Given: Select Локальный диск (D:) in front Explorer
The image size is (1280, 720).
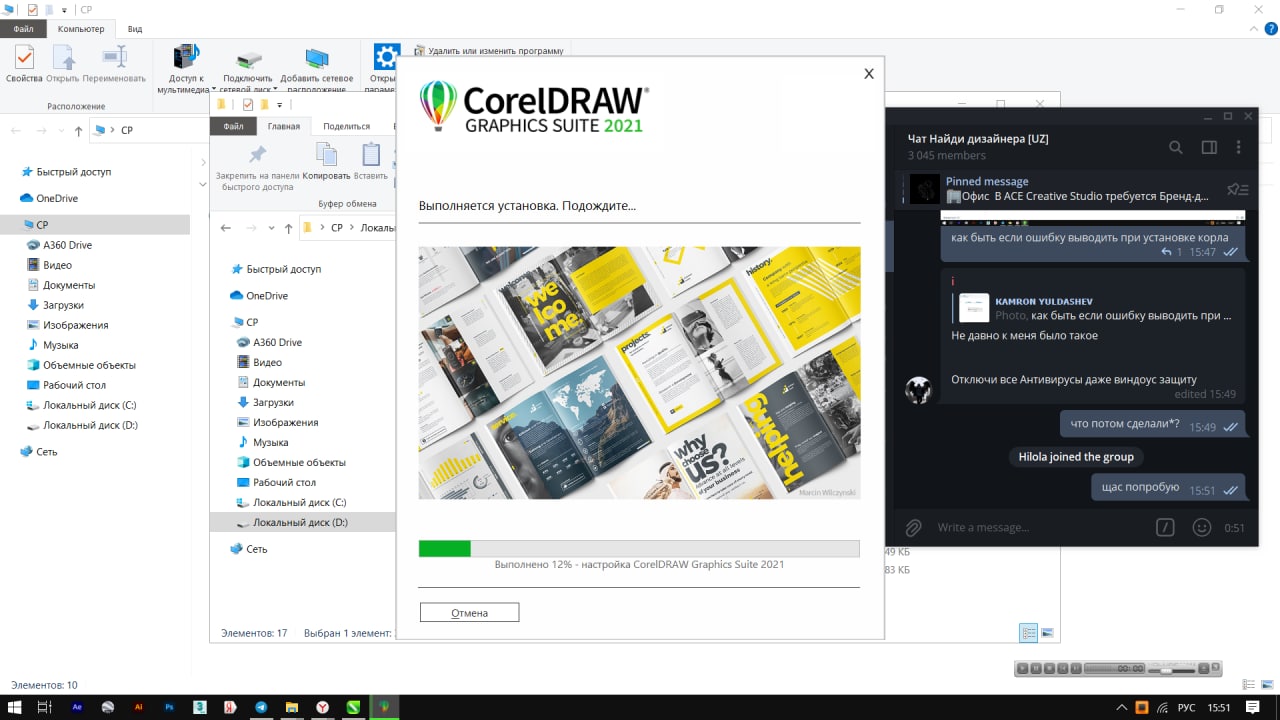Looking at the screenshot, I should 300,522.
